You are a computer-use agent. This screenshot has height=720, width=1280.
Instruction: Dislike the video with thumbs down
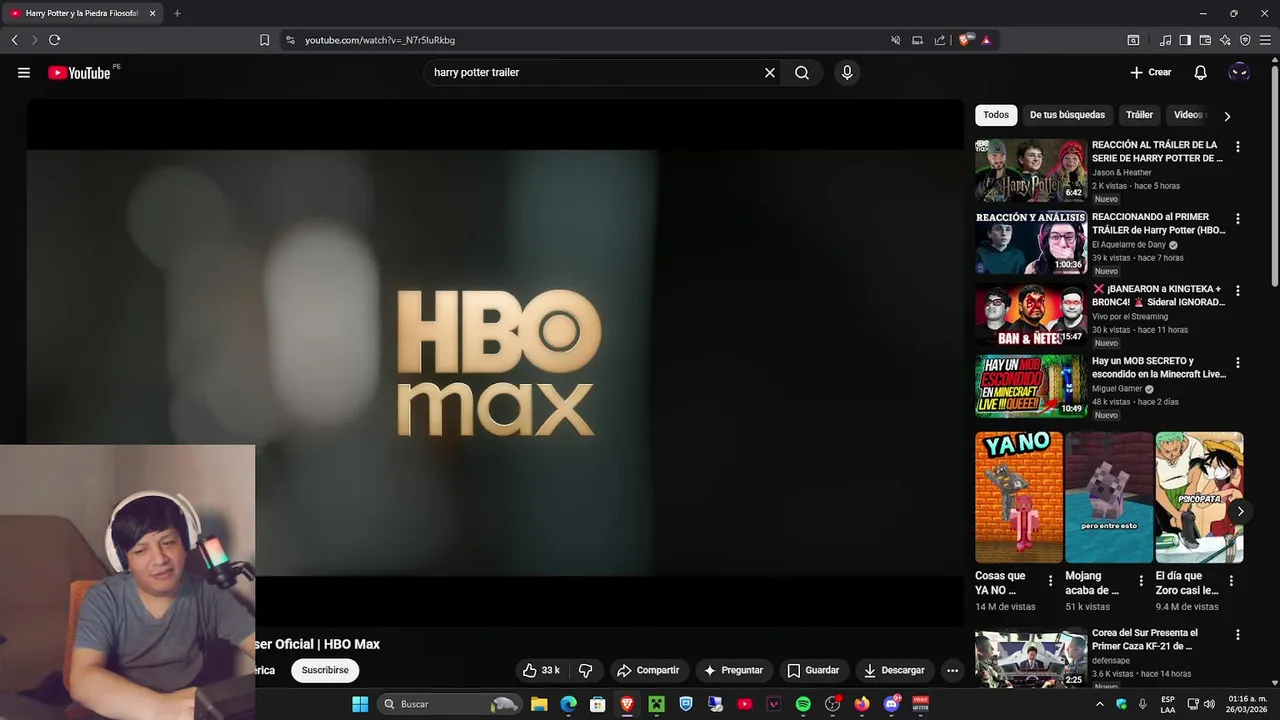tap(586, 670)
